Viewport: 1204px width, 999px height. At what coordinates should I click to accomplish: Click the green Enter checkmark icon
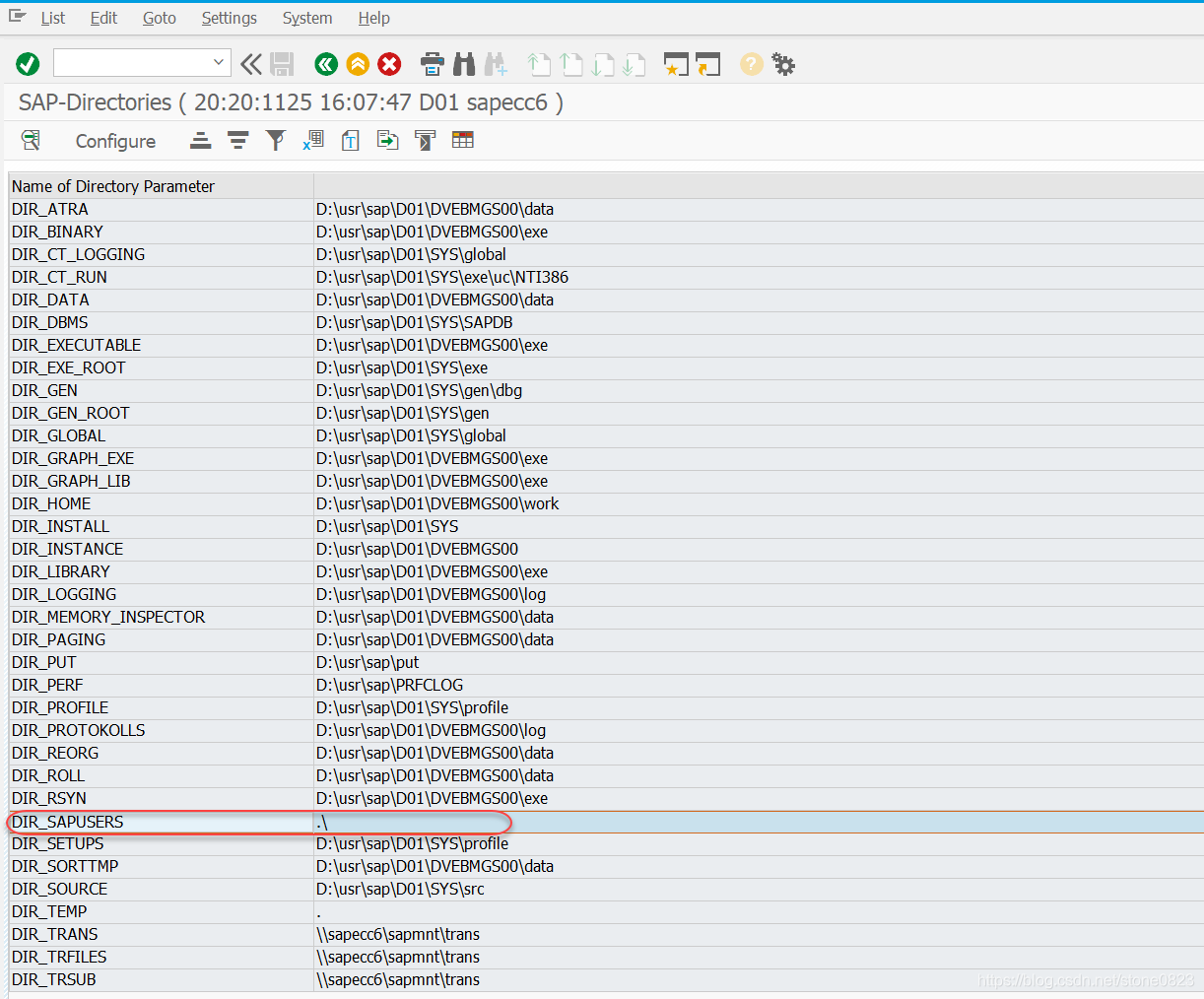tap(28, 64)
